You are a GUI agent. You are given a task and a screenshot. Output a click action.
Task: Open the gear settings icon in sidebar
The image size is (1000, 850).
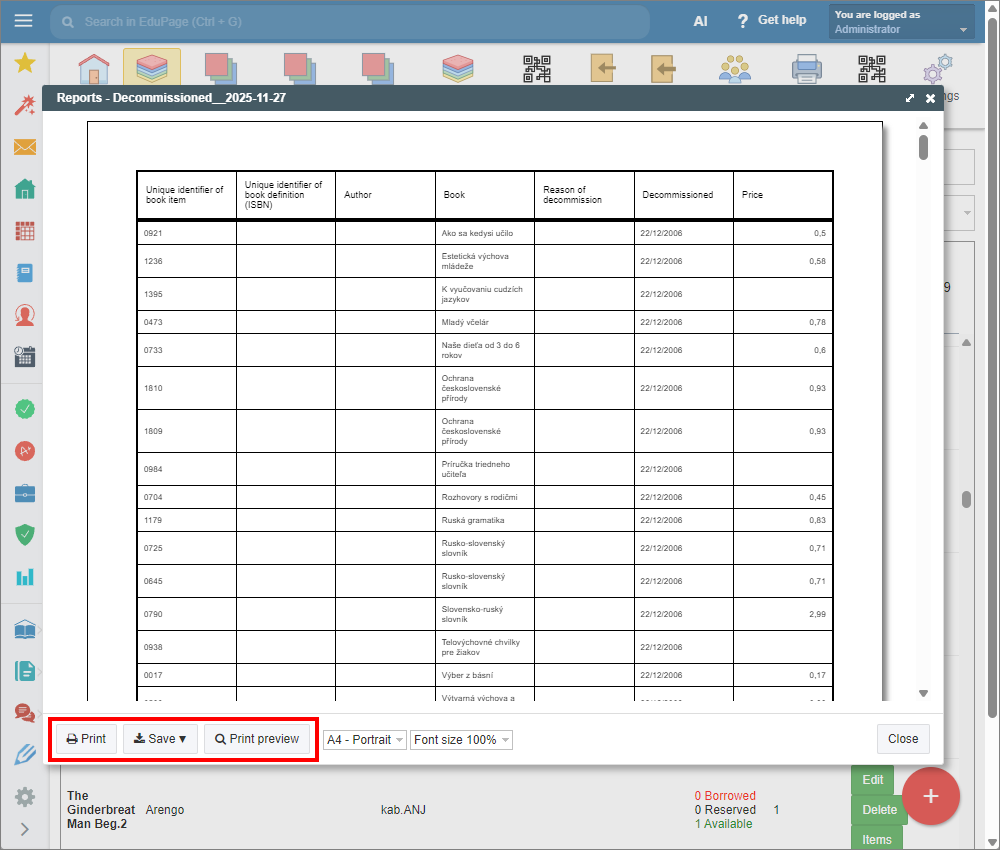[x=25, y=797]
